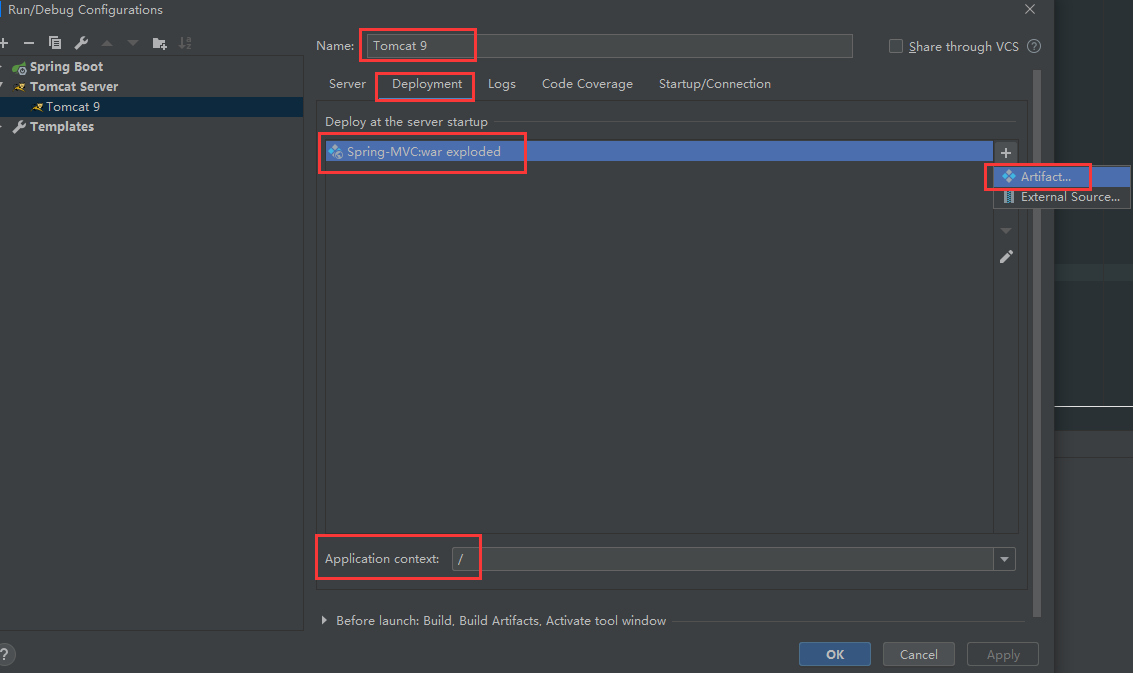The image size is (1133, 673).
Task: Confirm with the OK button
Action: coord(835,654)
